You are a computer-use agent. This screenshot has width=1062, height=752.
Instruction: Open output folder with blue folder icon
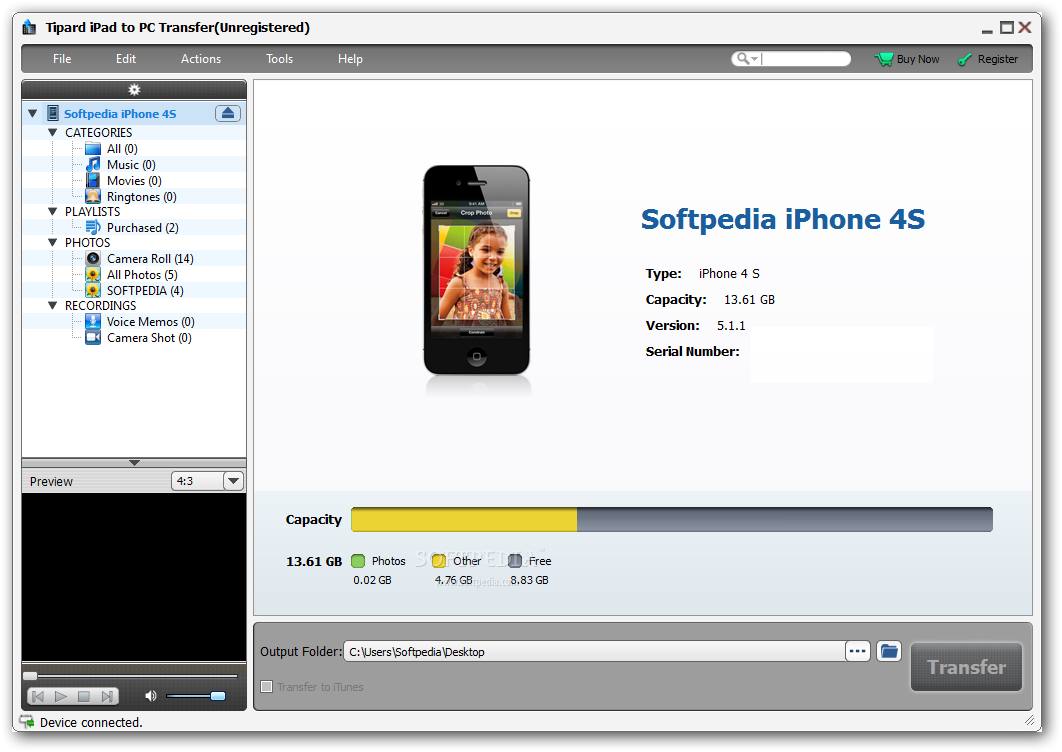click(889, 652)
